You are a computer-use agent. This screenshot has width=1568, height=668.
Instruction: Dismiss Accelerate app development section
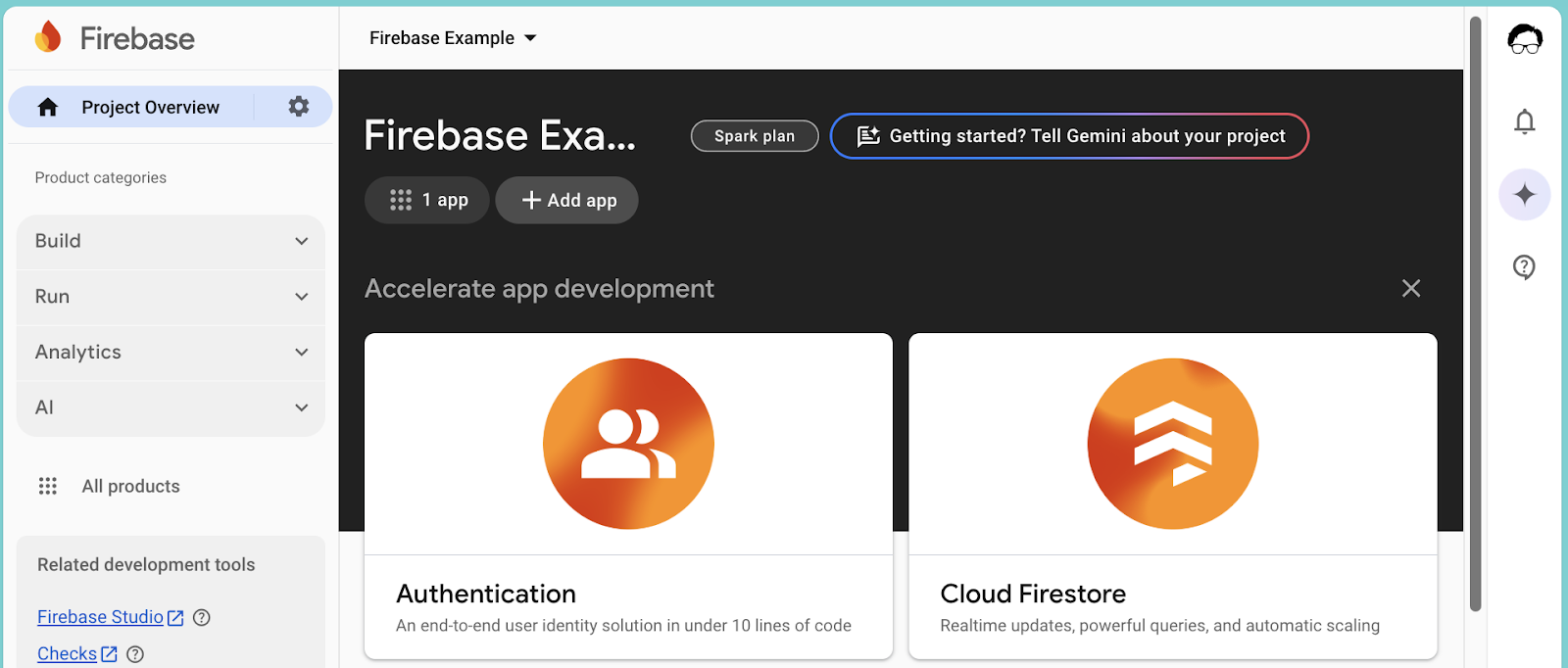[1411, 288]
